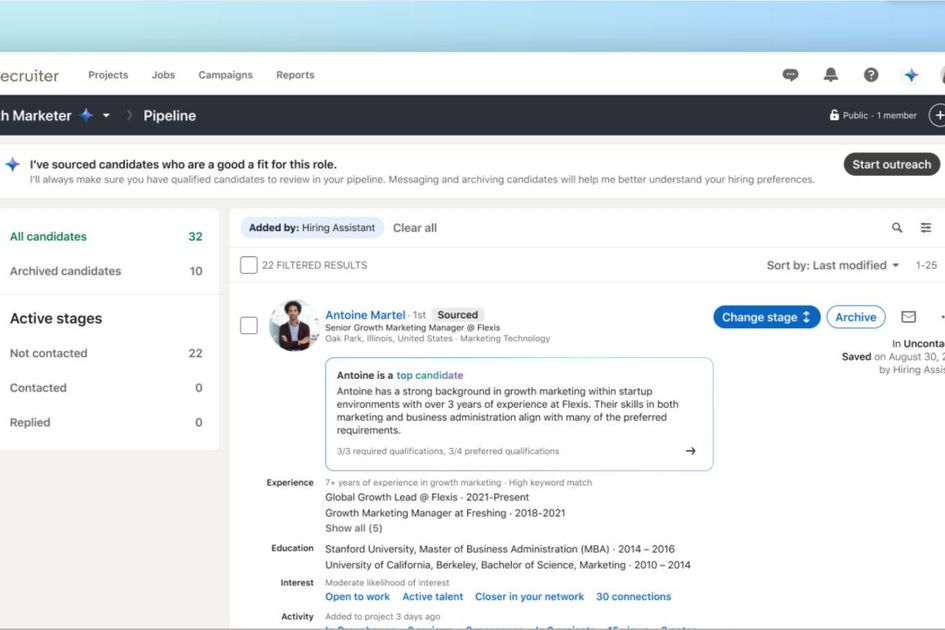The image size is (945, 630).
Task: Filter by Not contacted stage
Action: click(106, 353)
